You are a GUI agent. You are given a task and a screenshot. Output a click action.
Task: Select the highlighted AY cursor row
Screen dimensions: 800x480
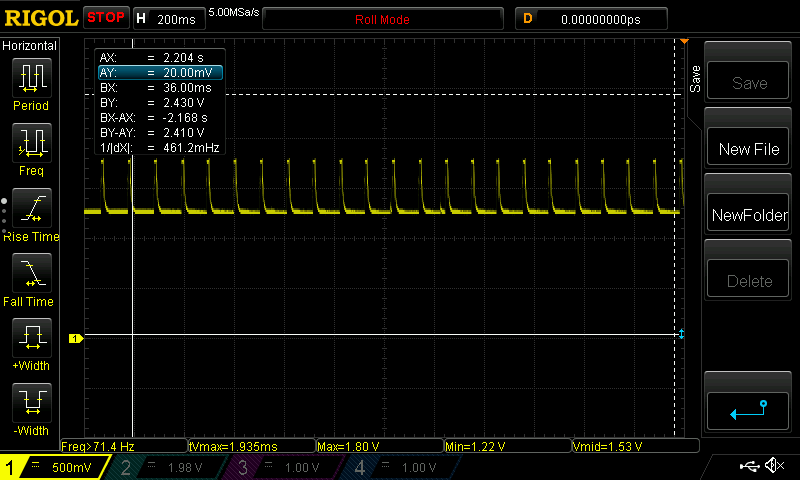point(160,72)
